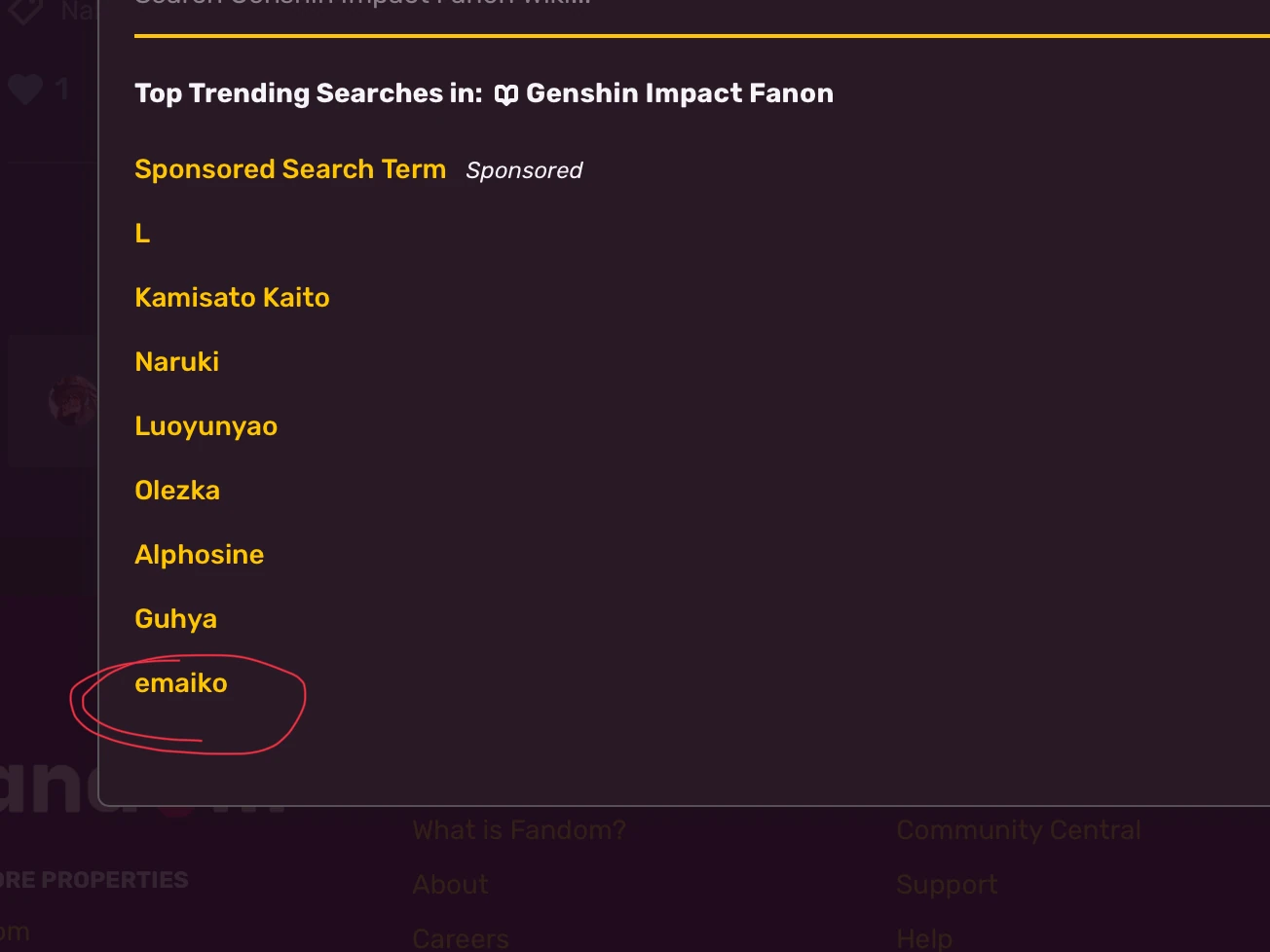
Task: Open the Support footer link
Action: point(947,885)
